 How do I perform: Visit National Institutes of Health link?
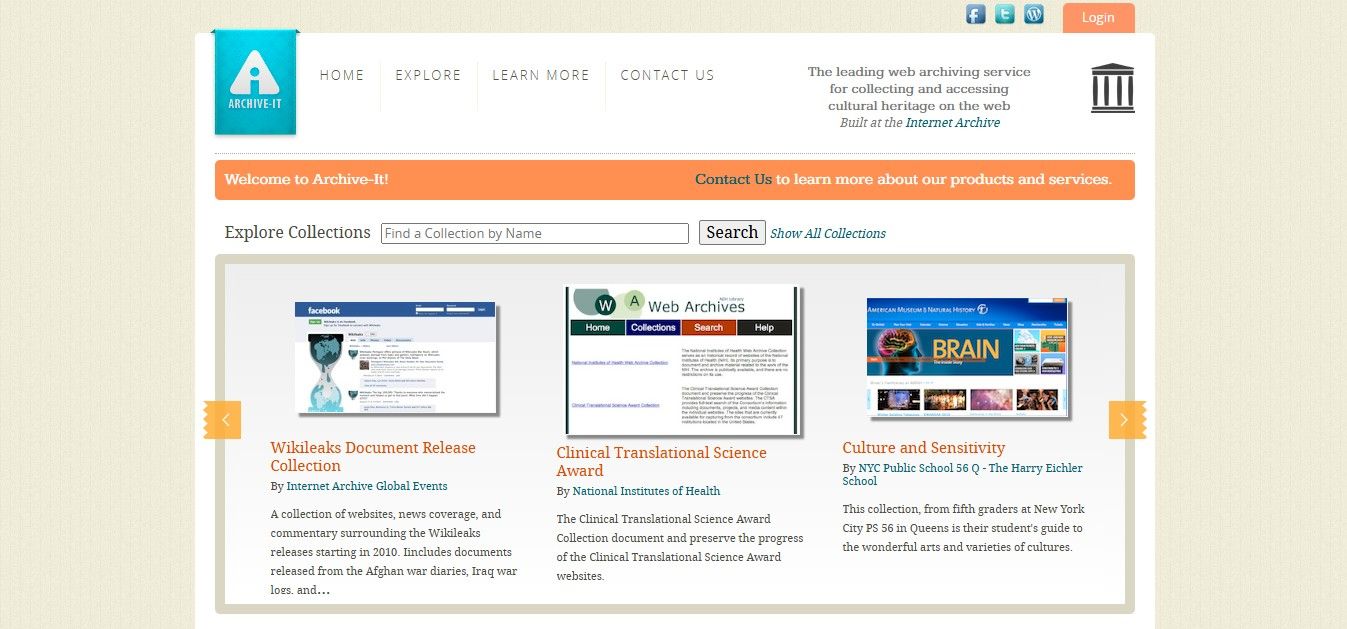(x=646, y=491)
